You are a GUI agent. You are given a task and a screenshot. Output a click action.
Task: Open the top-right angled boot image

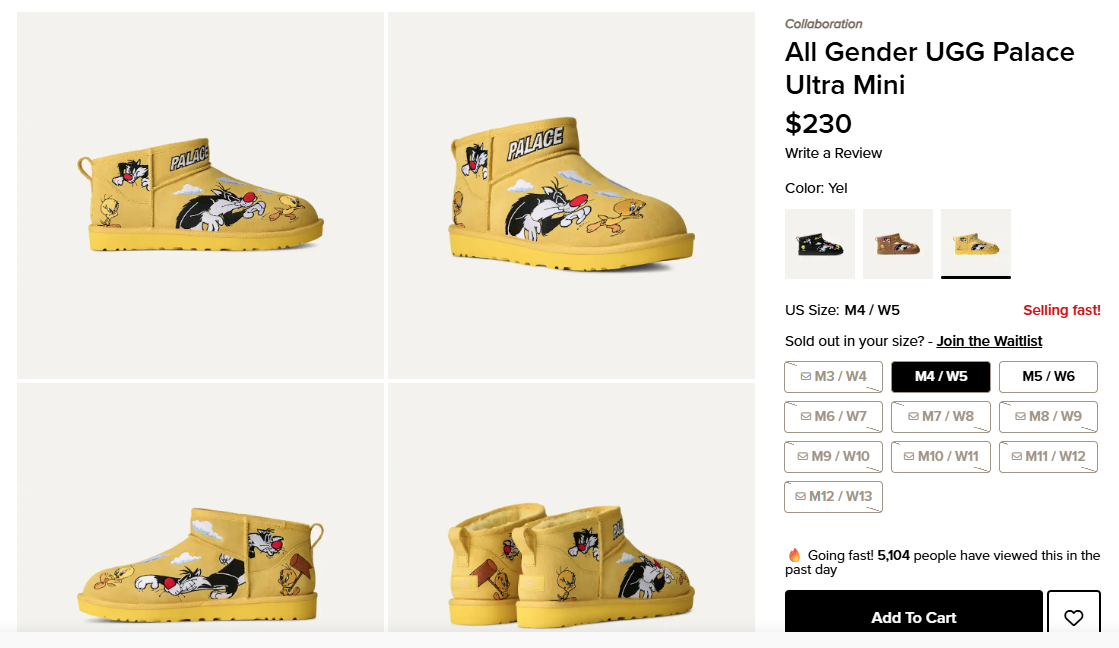[x=571, y=195]
